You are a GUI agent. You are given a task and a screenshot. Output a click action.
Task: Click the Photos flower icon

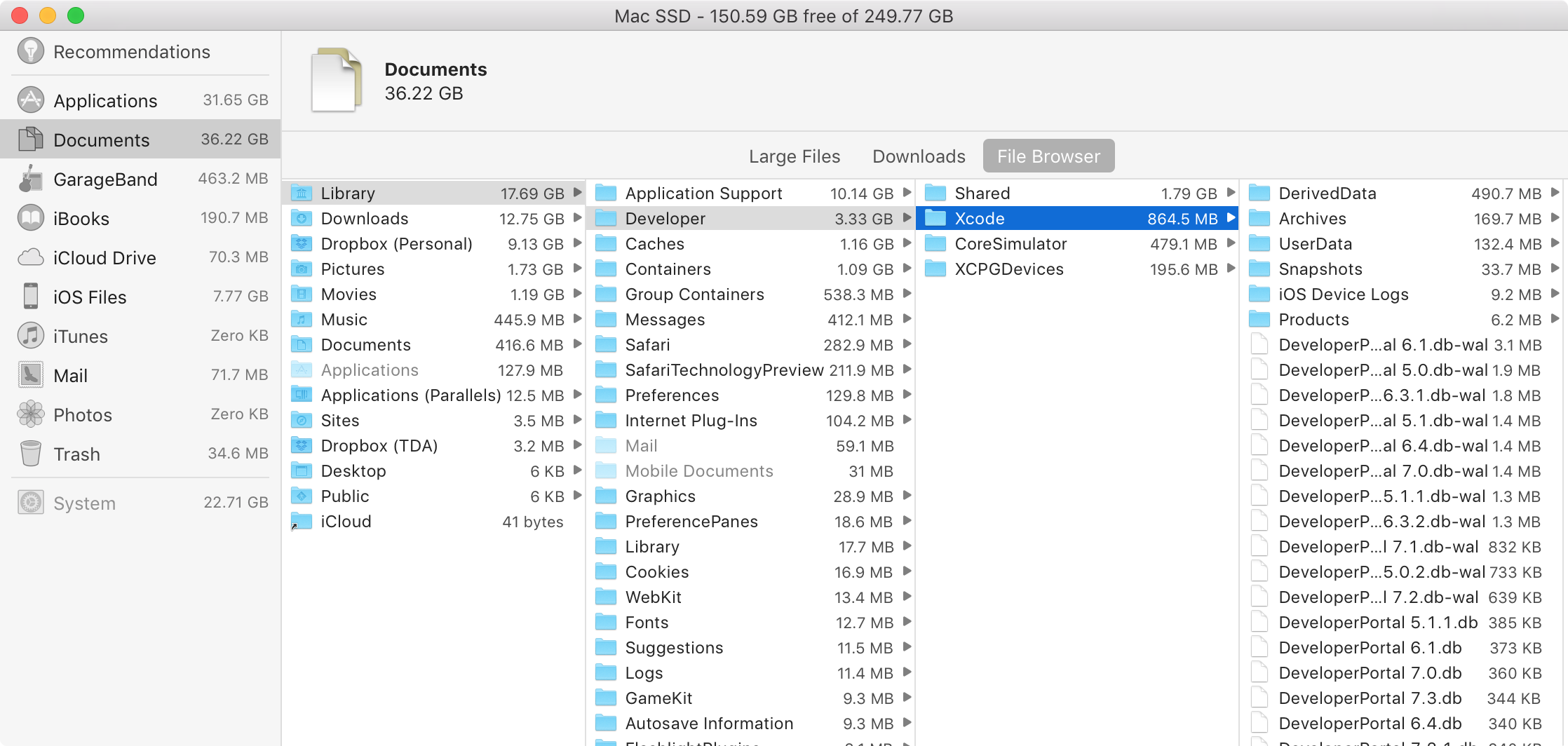30,414
